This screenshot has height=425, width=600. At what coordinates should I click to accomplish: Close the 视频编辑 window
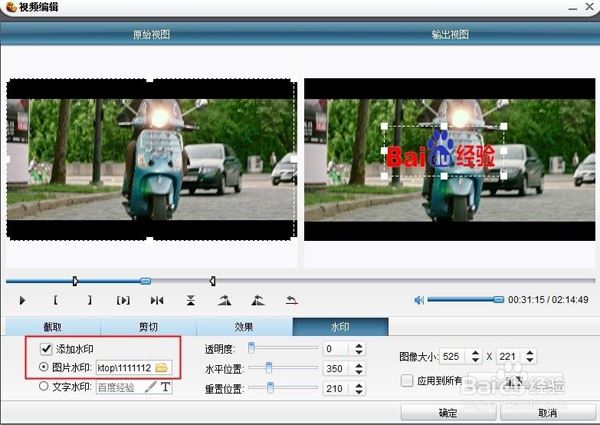[x=590, y=7]
